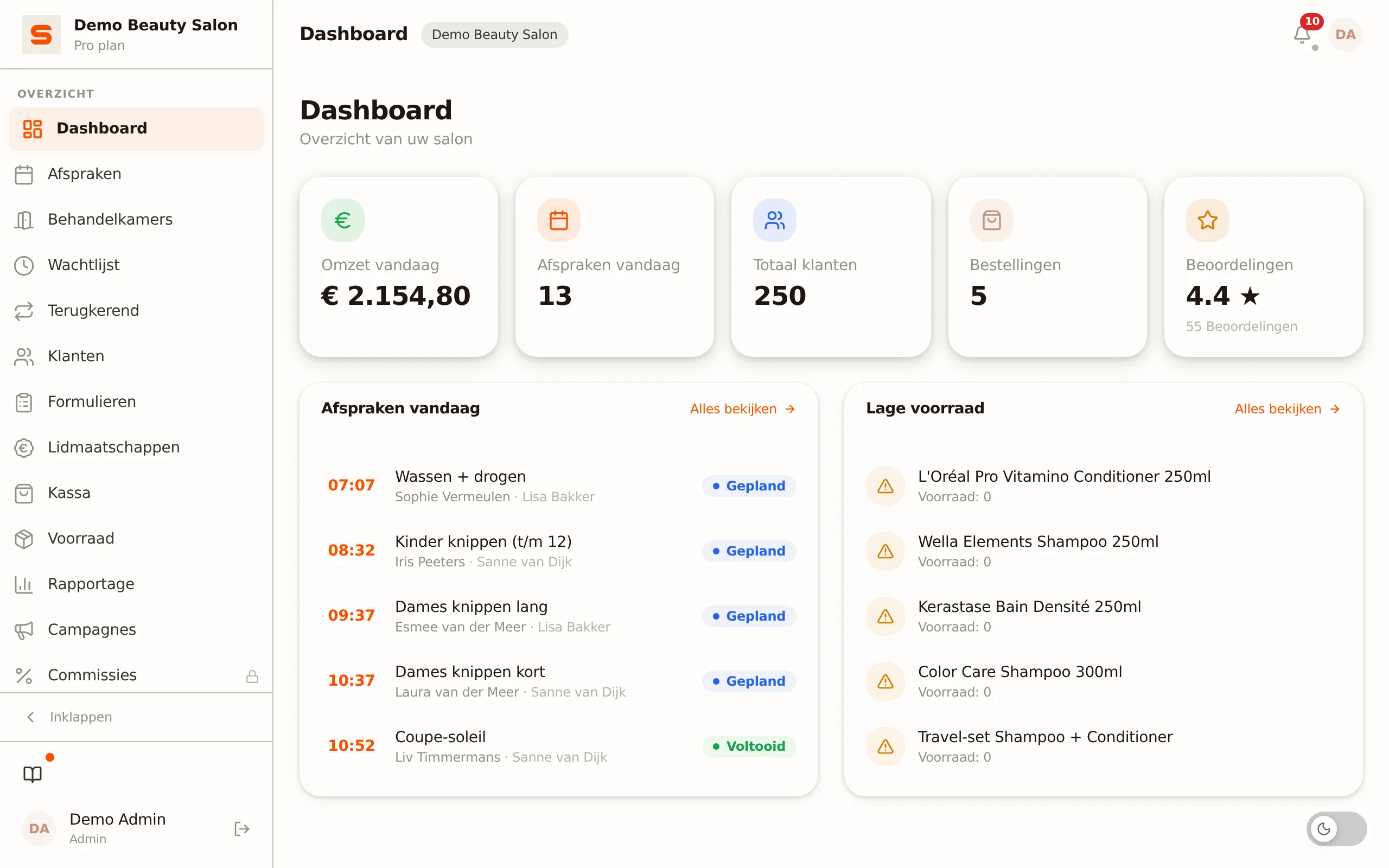The height and width of the screenshot is (868, 1389).
Task: Open the book documentation icon
Action: click(x=33, y=774)
